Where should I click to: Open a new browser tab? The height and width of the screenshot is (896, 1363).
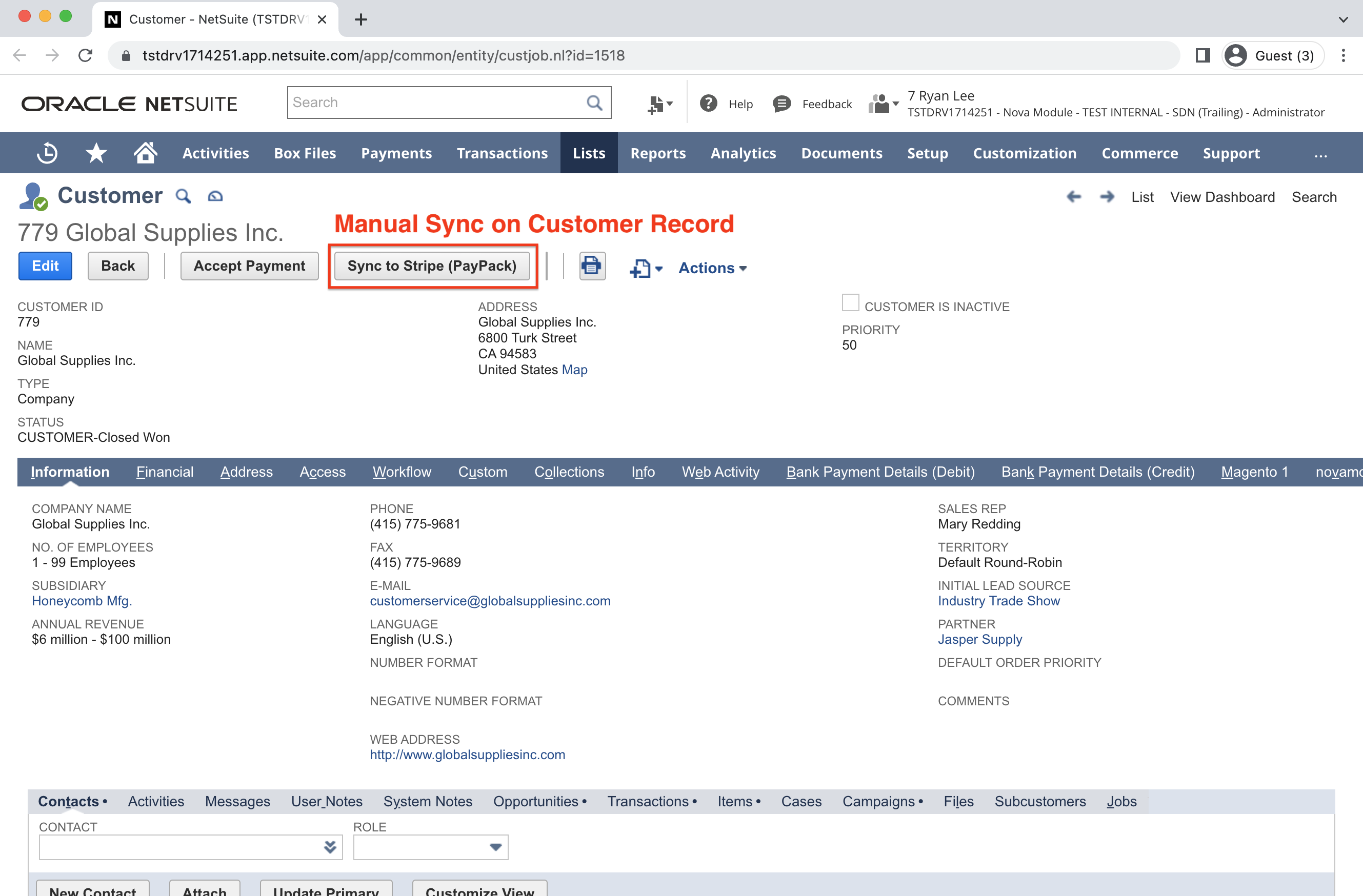(x=361, y=19)
